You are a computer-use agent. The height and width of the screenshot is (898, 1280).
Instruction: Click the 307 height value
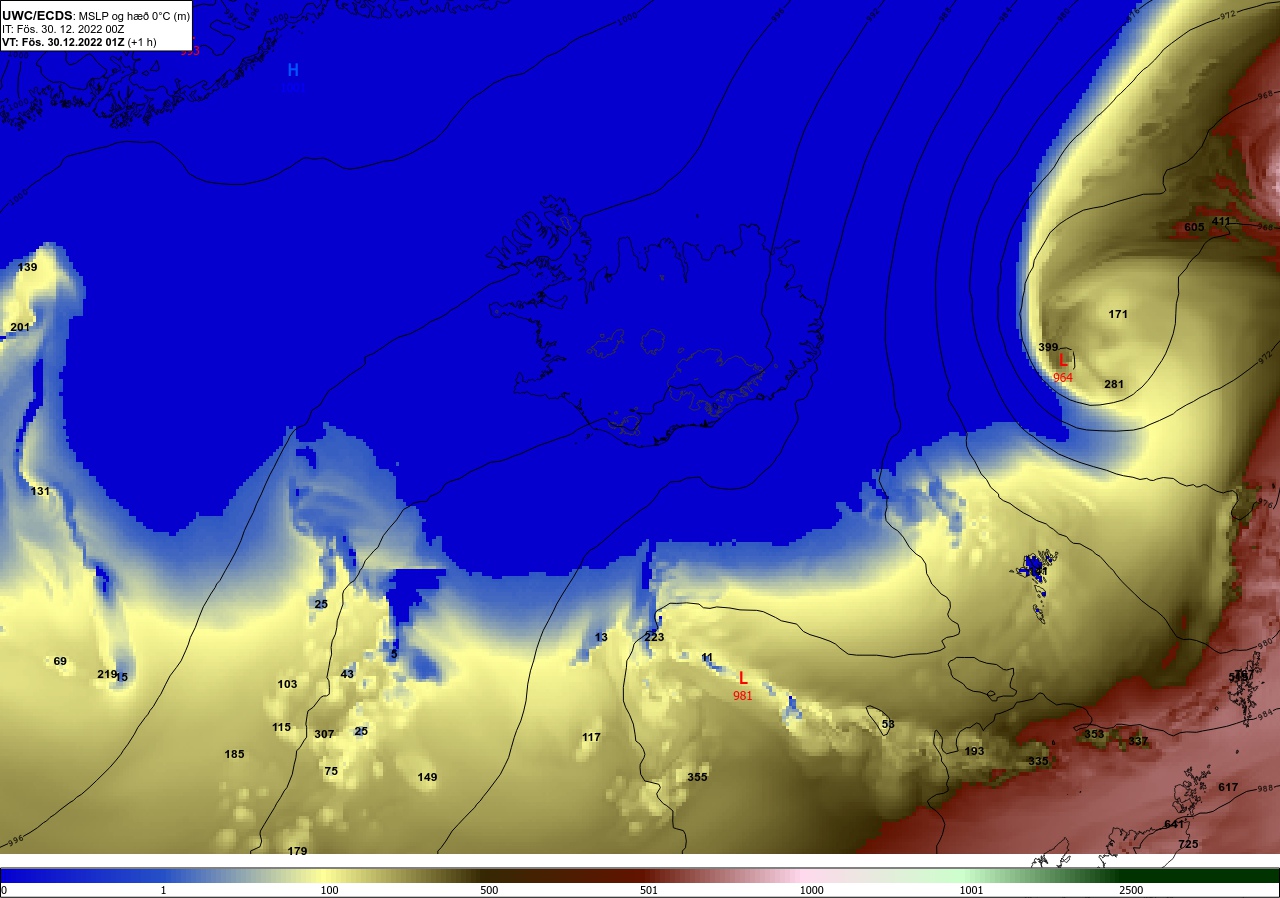coord(324,735)
